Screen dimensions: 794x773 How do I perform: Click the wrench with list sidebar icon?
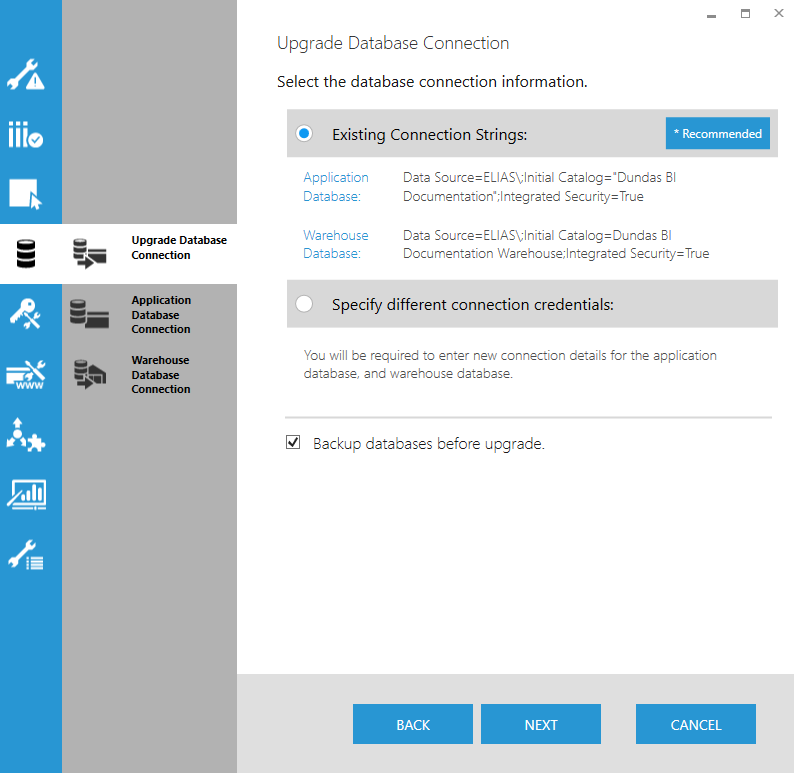click(26, 555)
